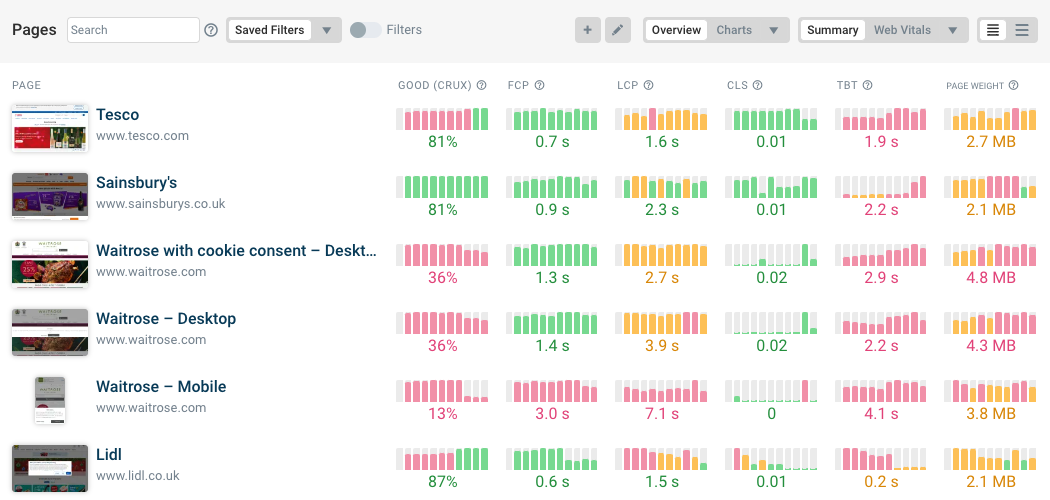Open help icon beside TBT header
The width and height of the screenshot is (1050, 500).
click(867, 85)
